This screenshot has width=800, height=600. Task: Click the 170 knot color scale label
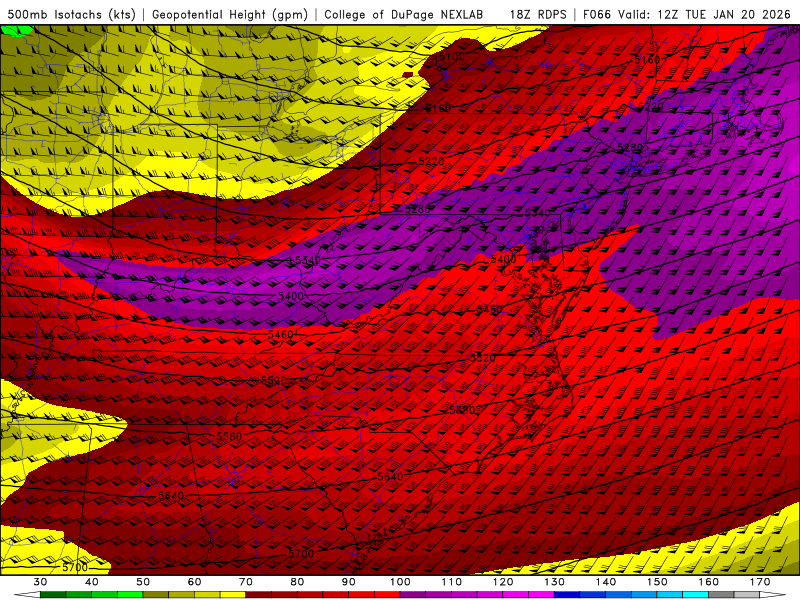pyautogui.click(x=760, y=582)
